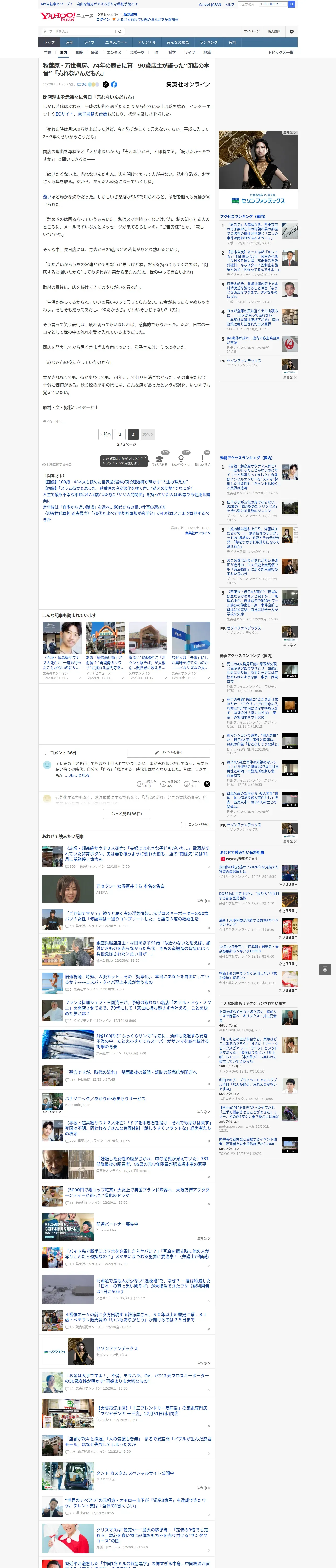Image resolution: width=336 pixels, height=1568 pixels.
Task: Open the ヘルプ link in the header
Action: click(x=229, y=4)
